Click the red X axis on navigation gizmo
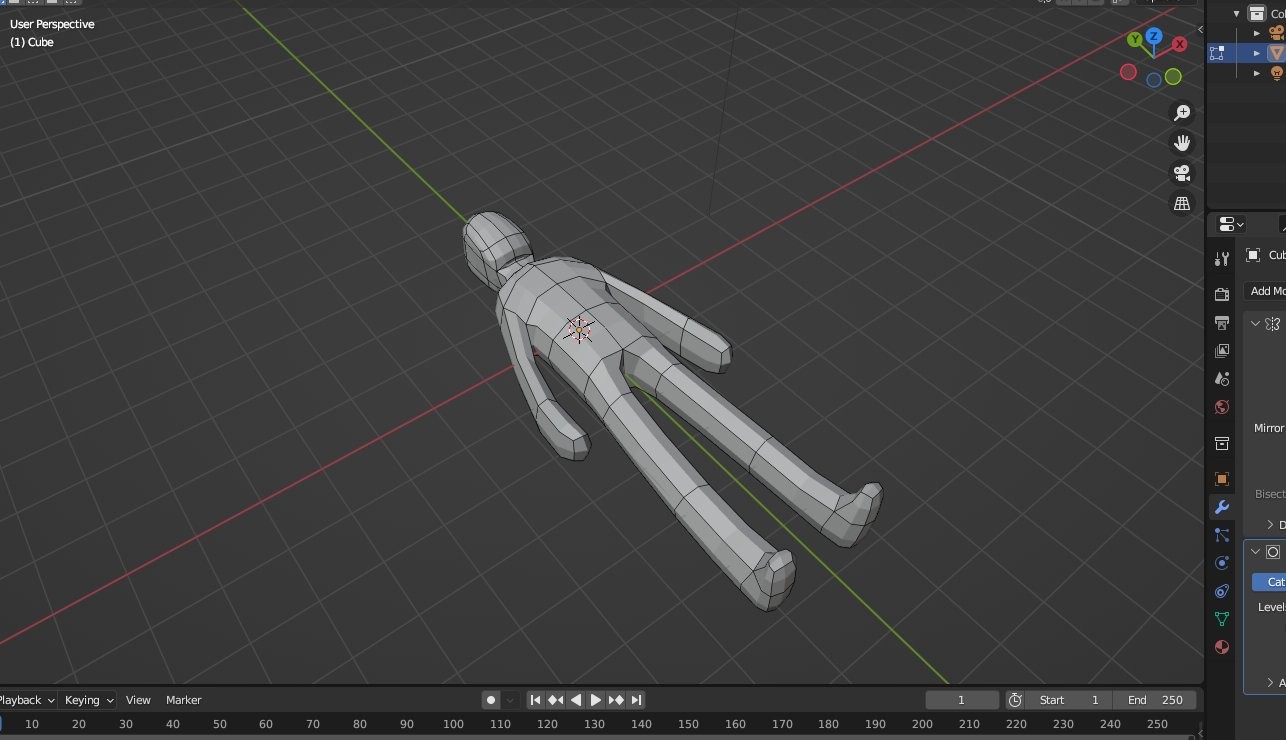The height and width of the screenshot is (740, 1286). pyautogui.click(x=1180, y=44)
